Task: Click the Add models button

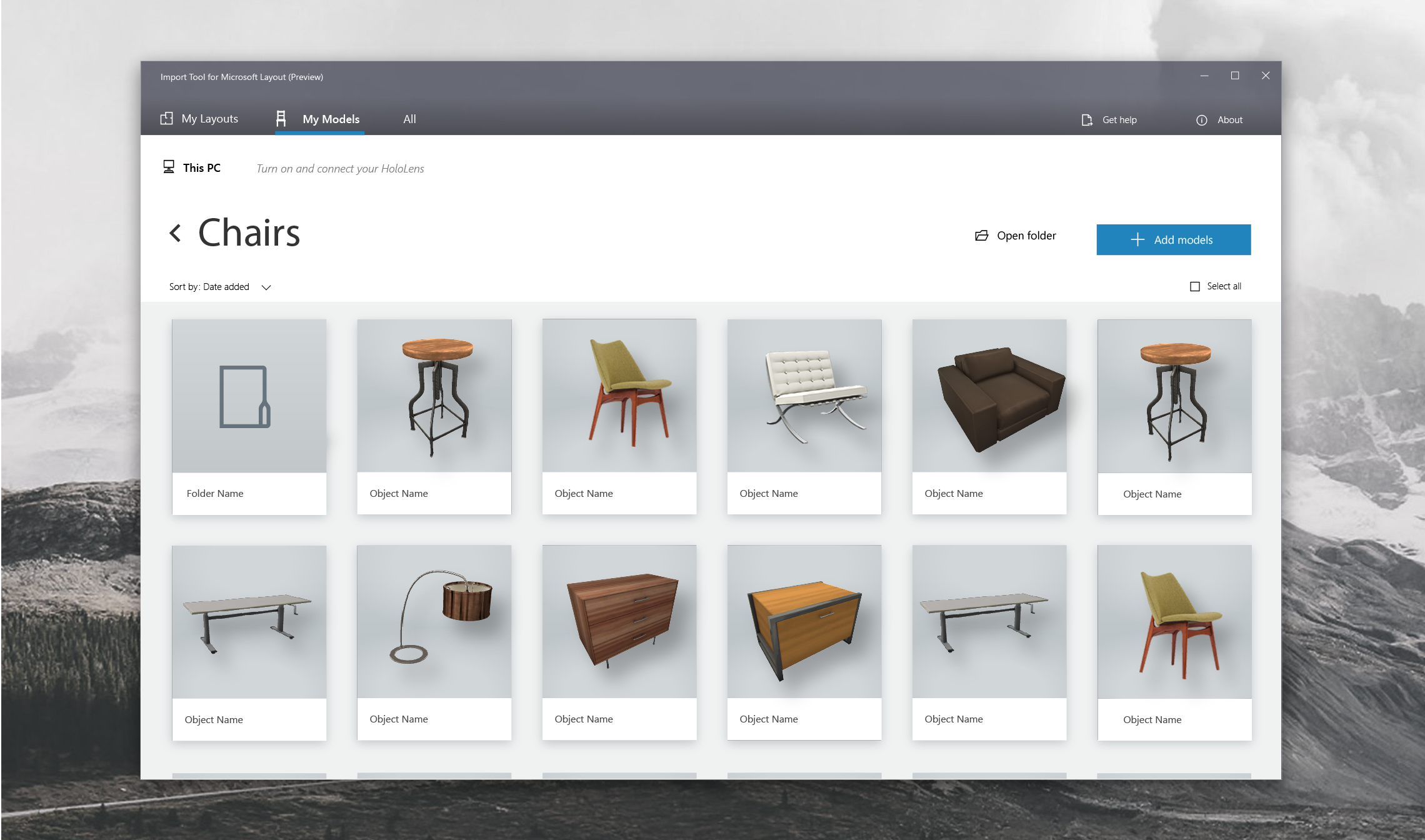Action: pos(1173,239)
